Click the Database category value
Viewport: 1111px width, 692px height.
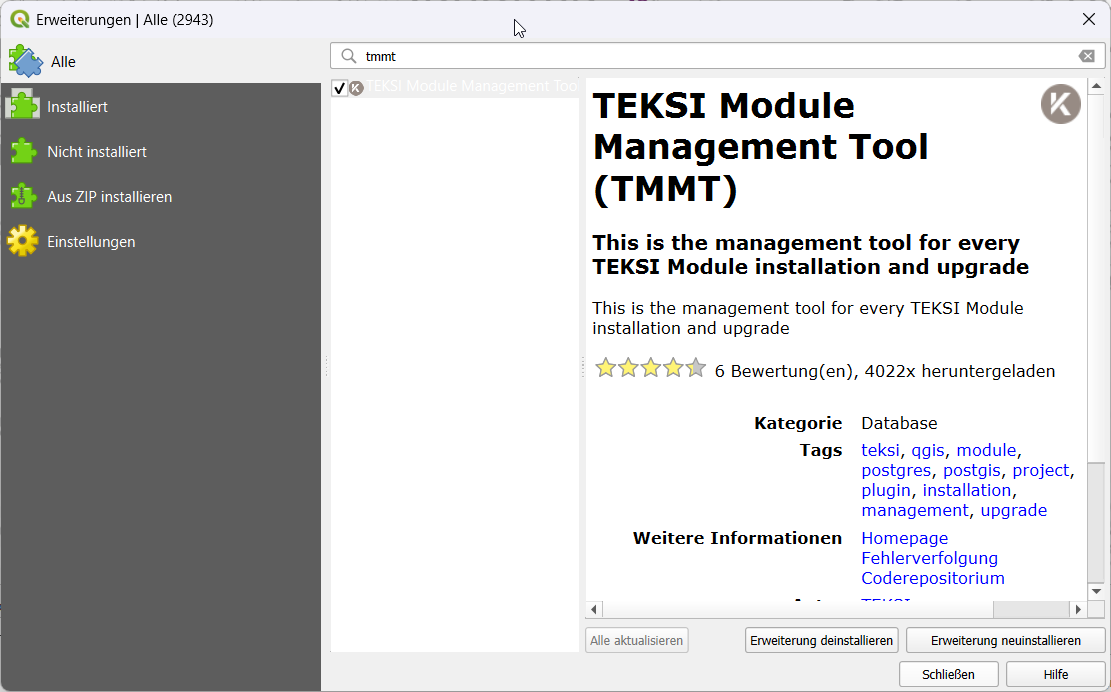point(899,424)
